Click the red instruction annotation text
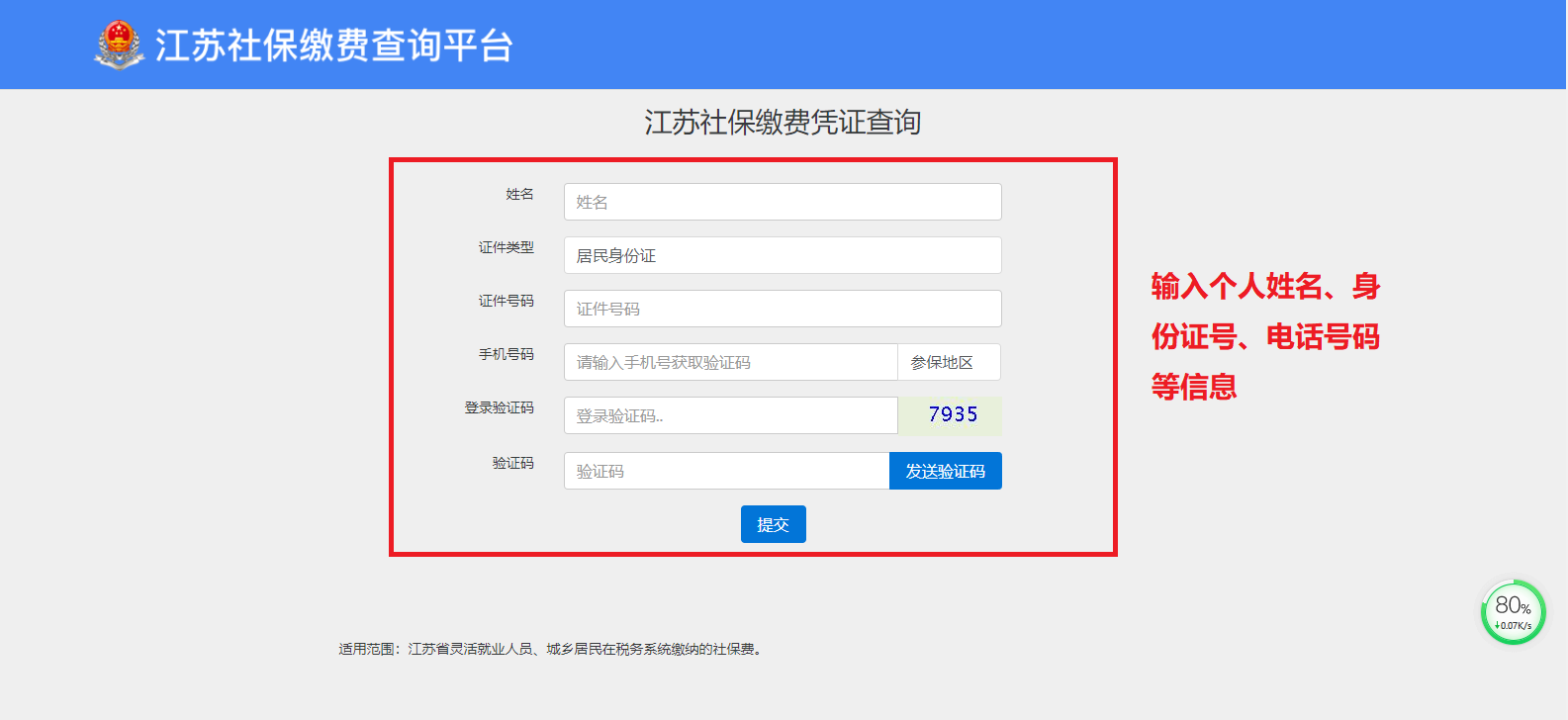The width and height of the screenshot is (1568, 720). pyautogui.click(x=1264, y=336)
